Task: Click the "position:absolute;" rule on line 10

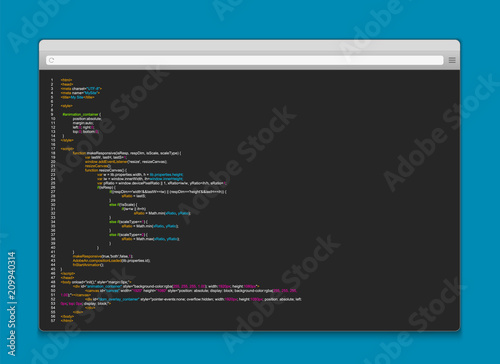Action: [87, 119]
